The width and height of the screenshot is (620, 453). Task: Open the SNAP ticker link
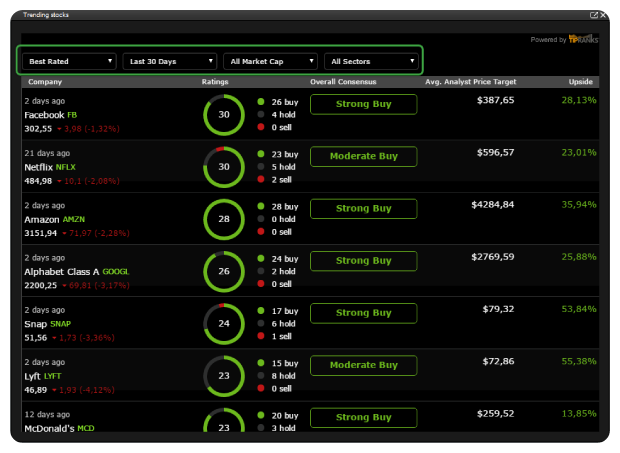60,324
